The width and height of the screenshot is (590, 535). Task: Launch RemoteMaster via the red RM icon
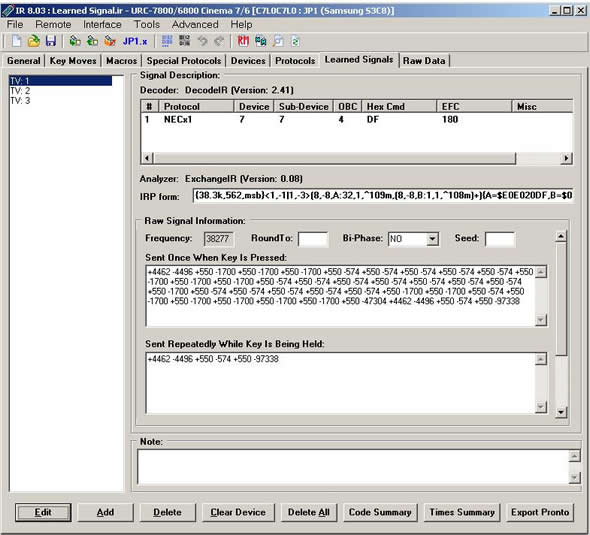[x=243, y=41]
